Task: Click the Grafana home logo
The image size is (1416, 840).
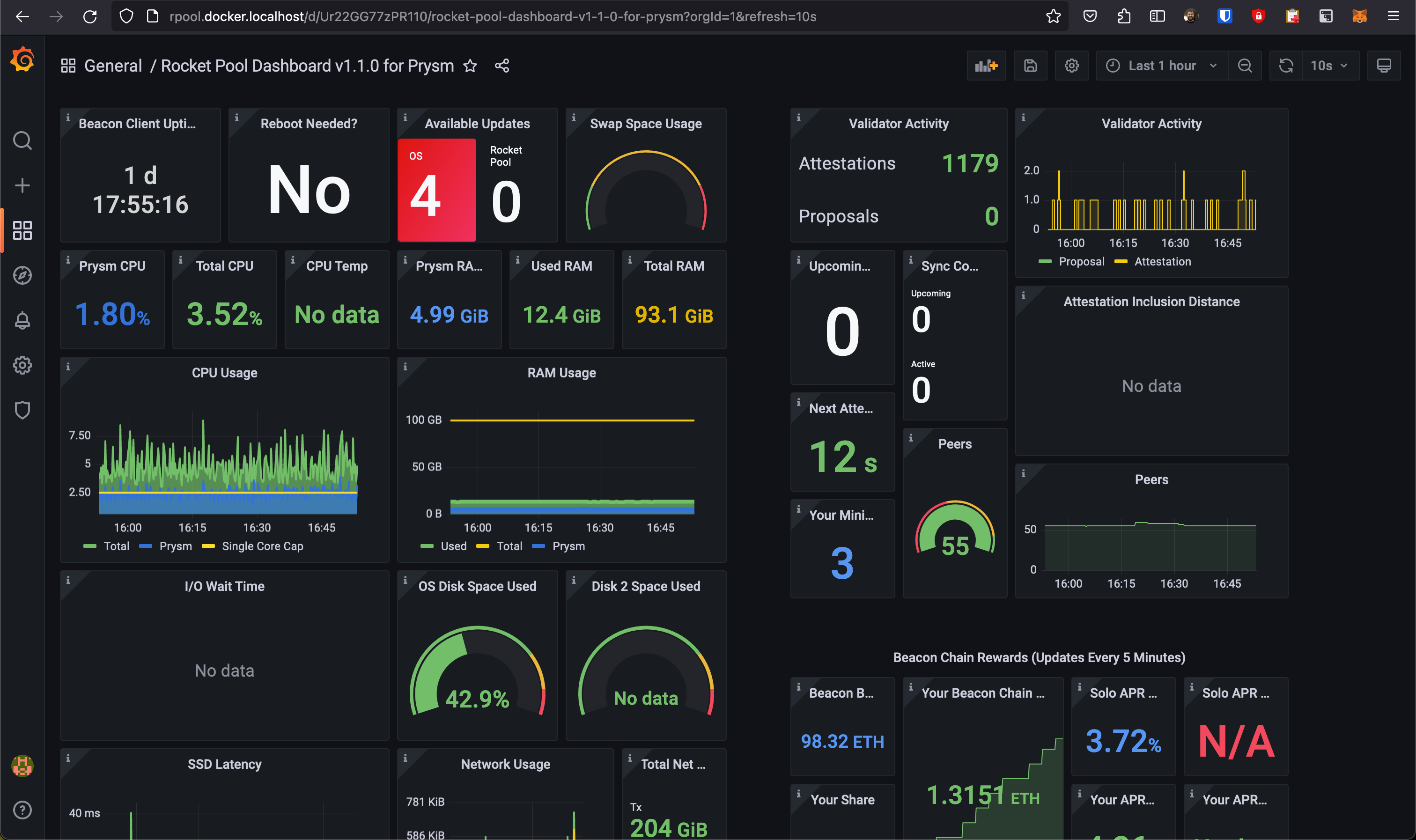Action: point(22,60)
